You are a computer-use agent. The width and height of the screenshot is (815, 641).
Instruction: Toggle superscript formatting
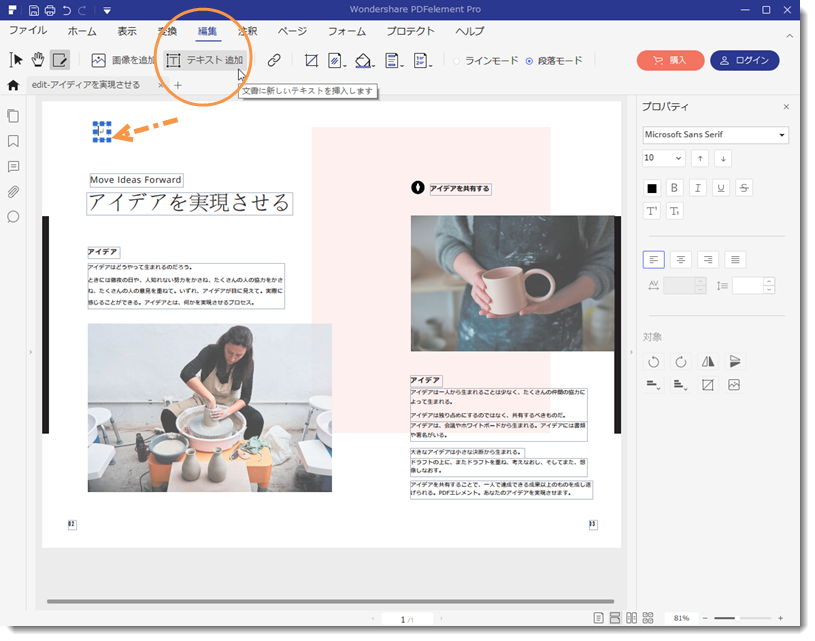pos(651,211)
